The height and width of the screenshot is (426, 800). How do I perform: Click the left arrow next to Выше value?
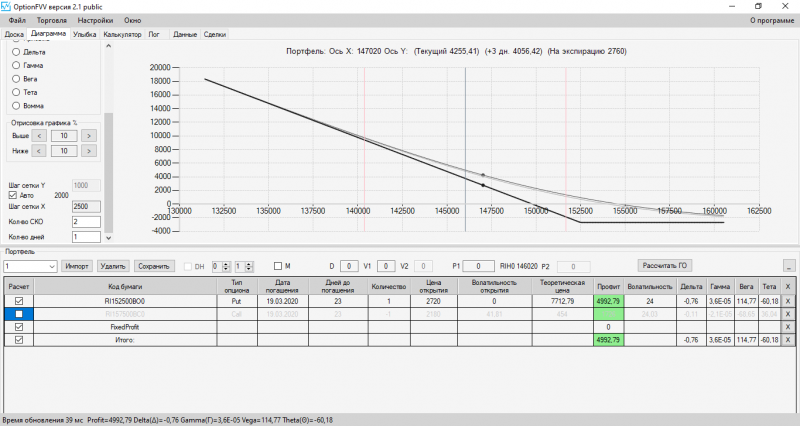tap(39, 136)
